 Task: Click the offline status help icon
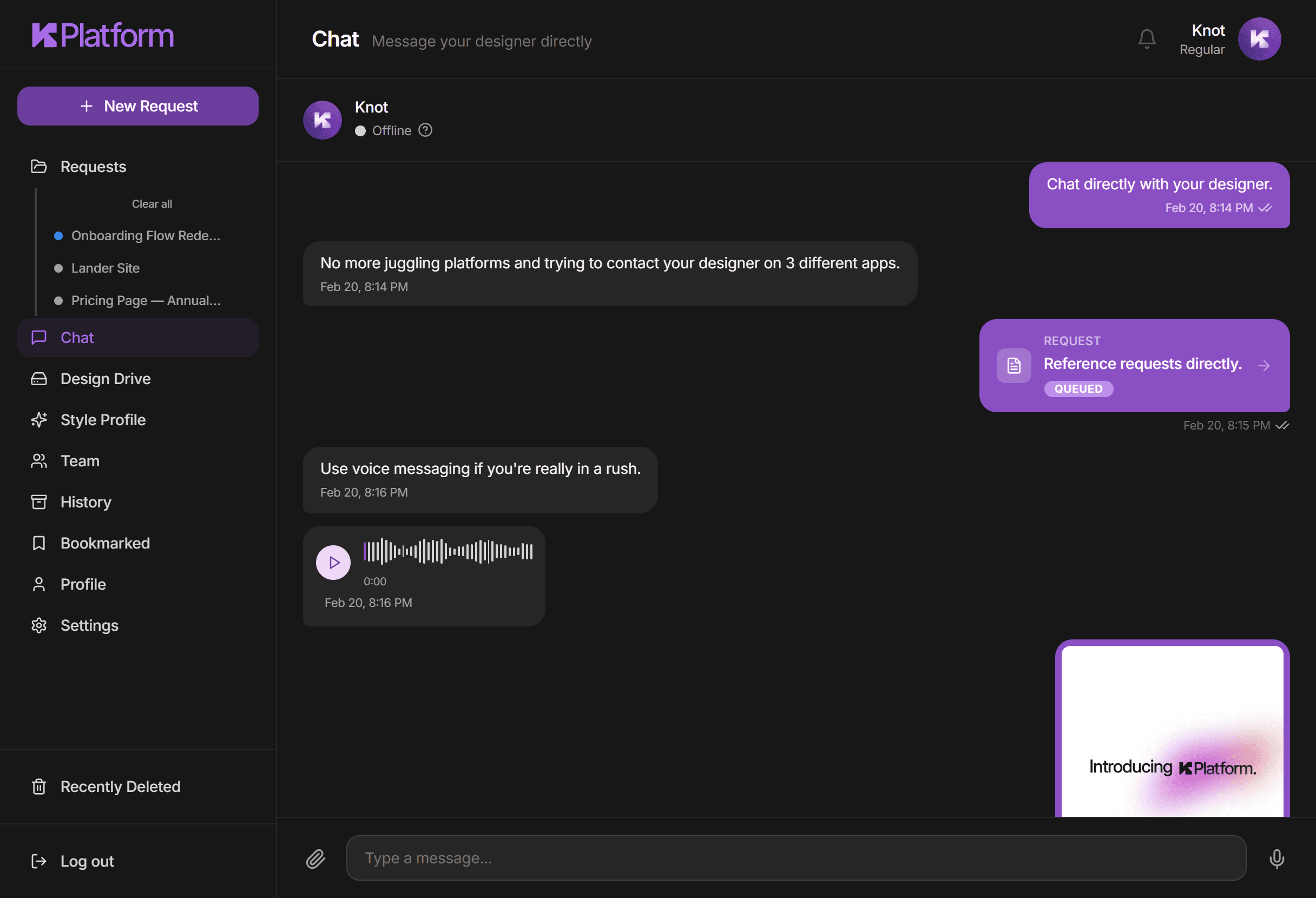[425, 130]
